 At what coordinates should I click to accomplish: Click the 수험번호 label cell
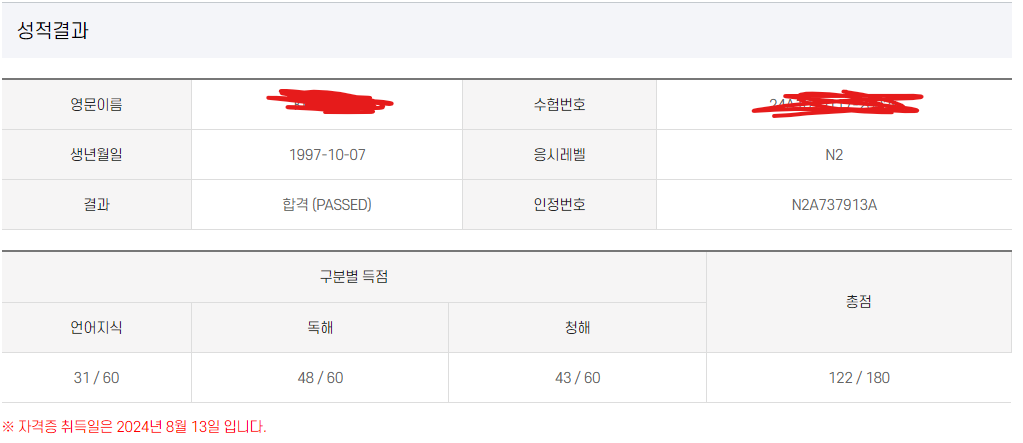(559, 104)
